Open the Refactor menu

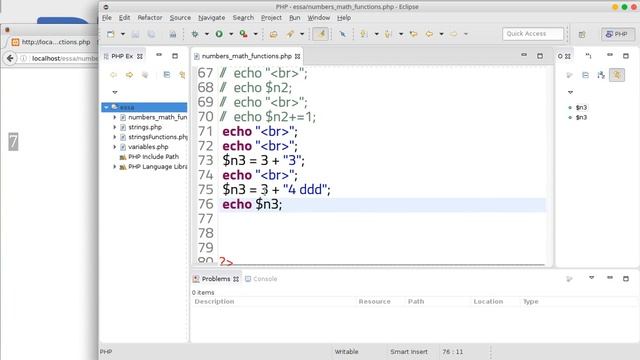[x=150, y=18]
